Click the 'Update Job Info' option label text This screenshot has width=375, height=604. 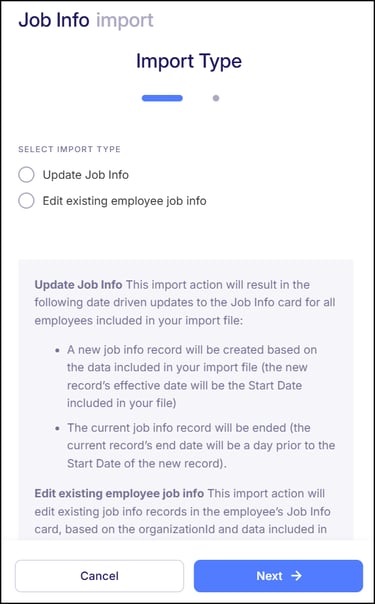coord(85,175)
